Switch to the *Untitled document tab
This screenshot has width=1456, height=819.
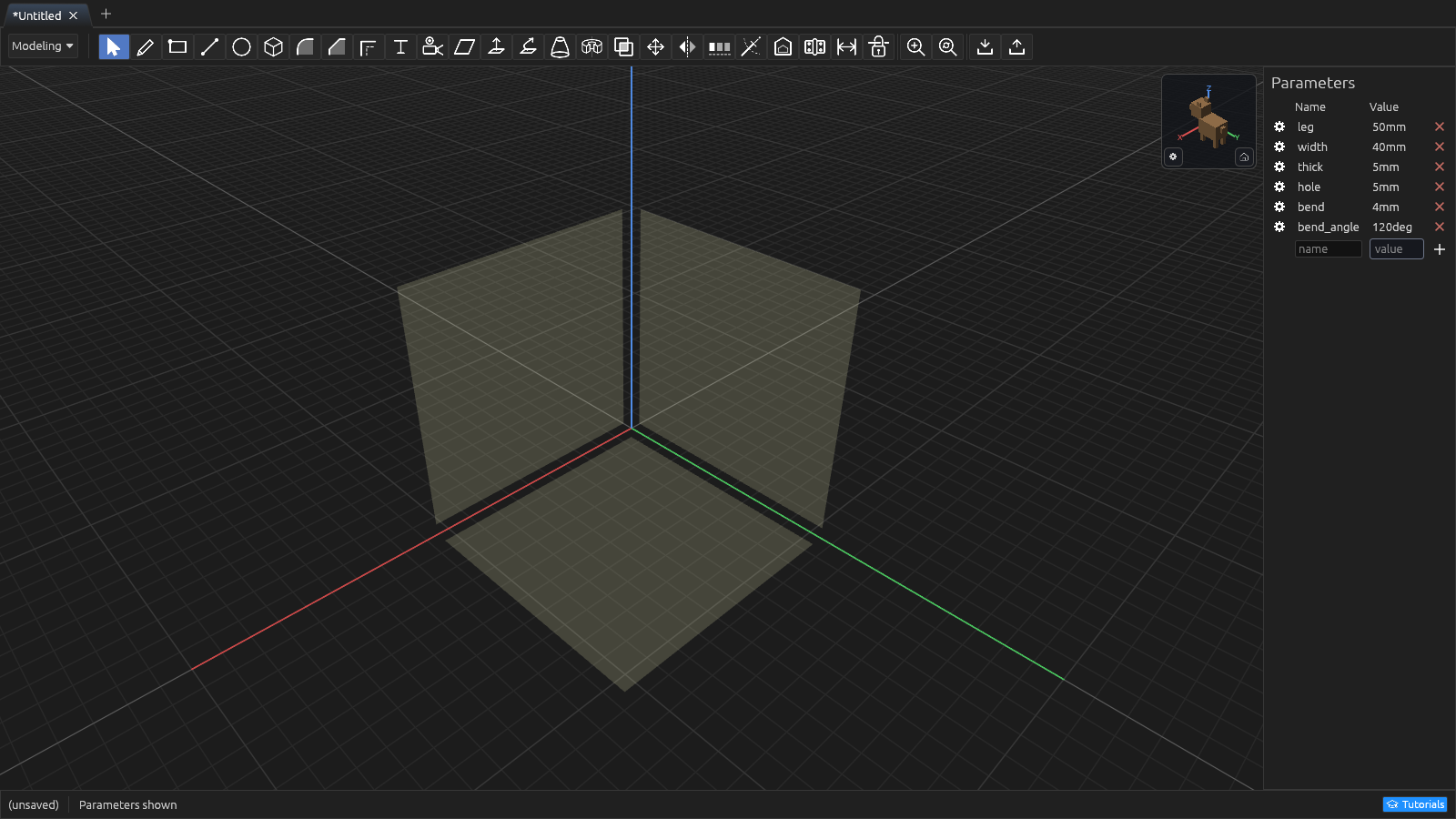click(x=37, y=15)
